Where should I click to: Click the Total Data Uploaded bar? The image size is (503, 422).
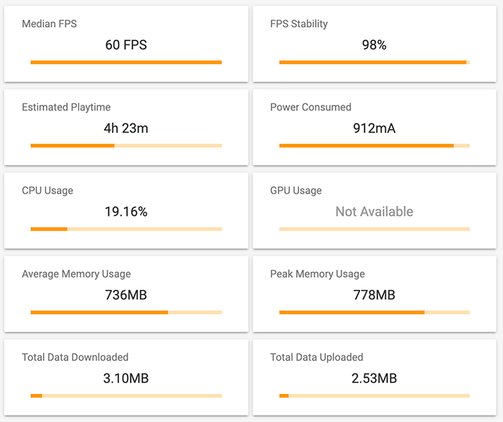click(x=374, y=396)
